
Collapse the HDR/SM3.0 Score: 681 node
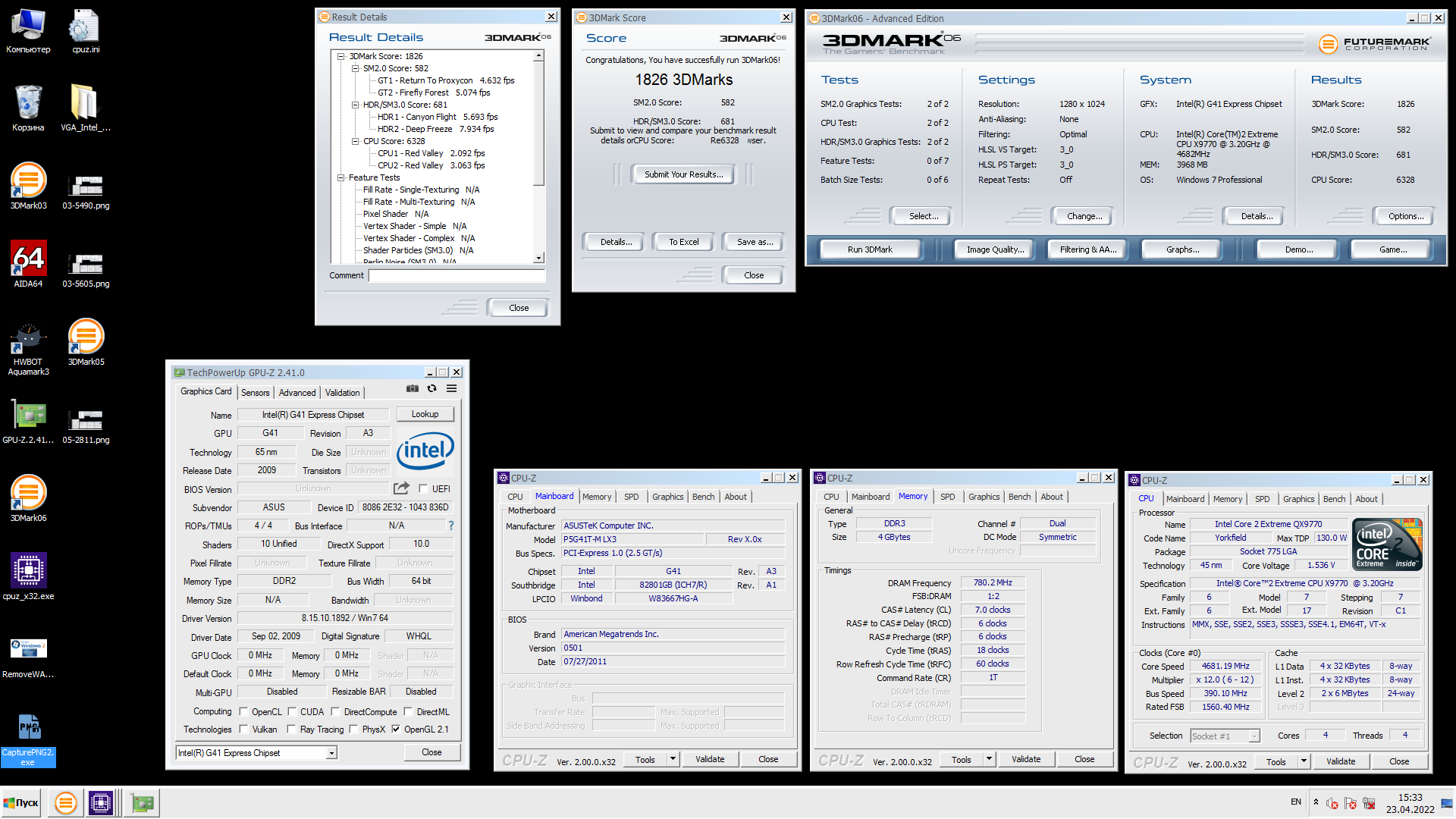click(355, 105)
